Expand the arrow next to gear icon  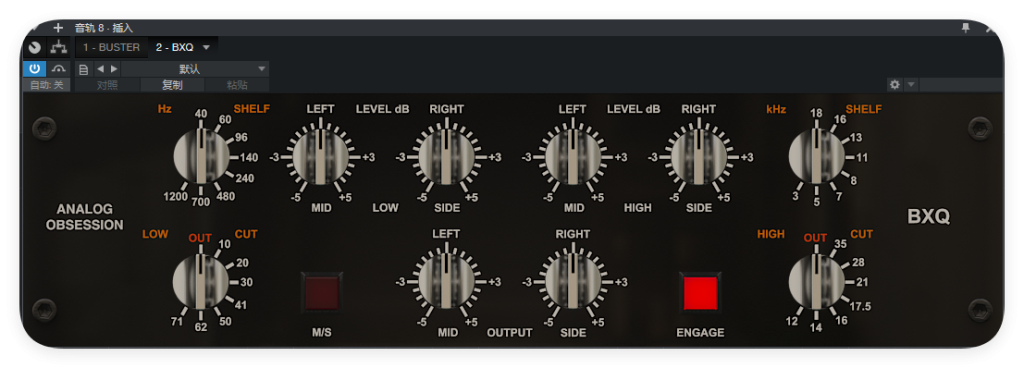pos(911,85)
